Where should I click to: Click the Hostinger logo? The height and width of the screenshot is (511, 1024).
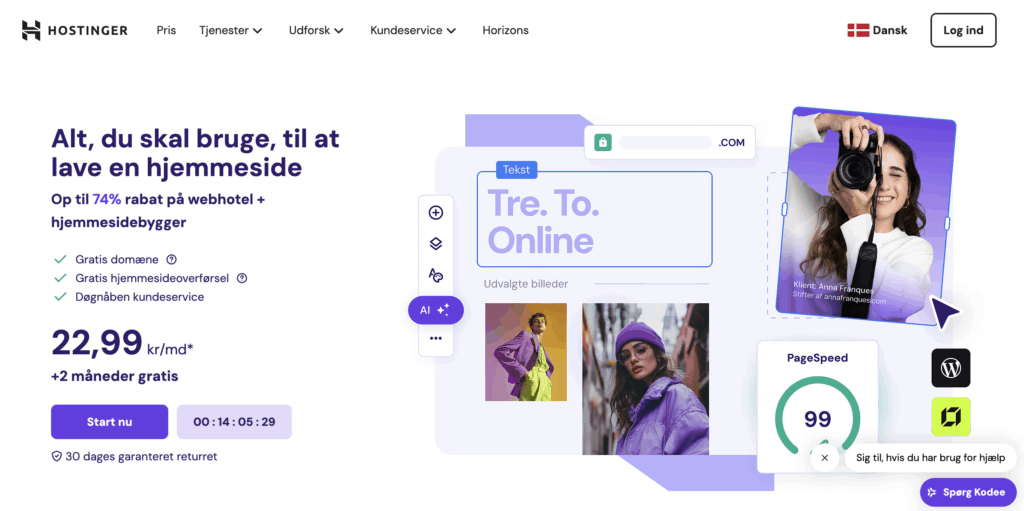point(74,30)
